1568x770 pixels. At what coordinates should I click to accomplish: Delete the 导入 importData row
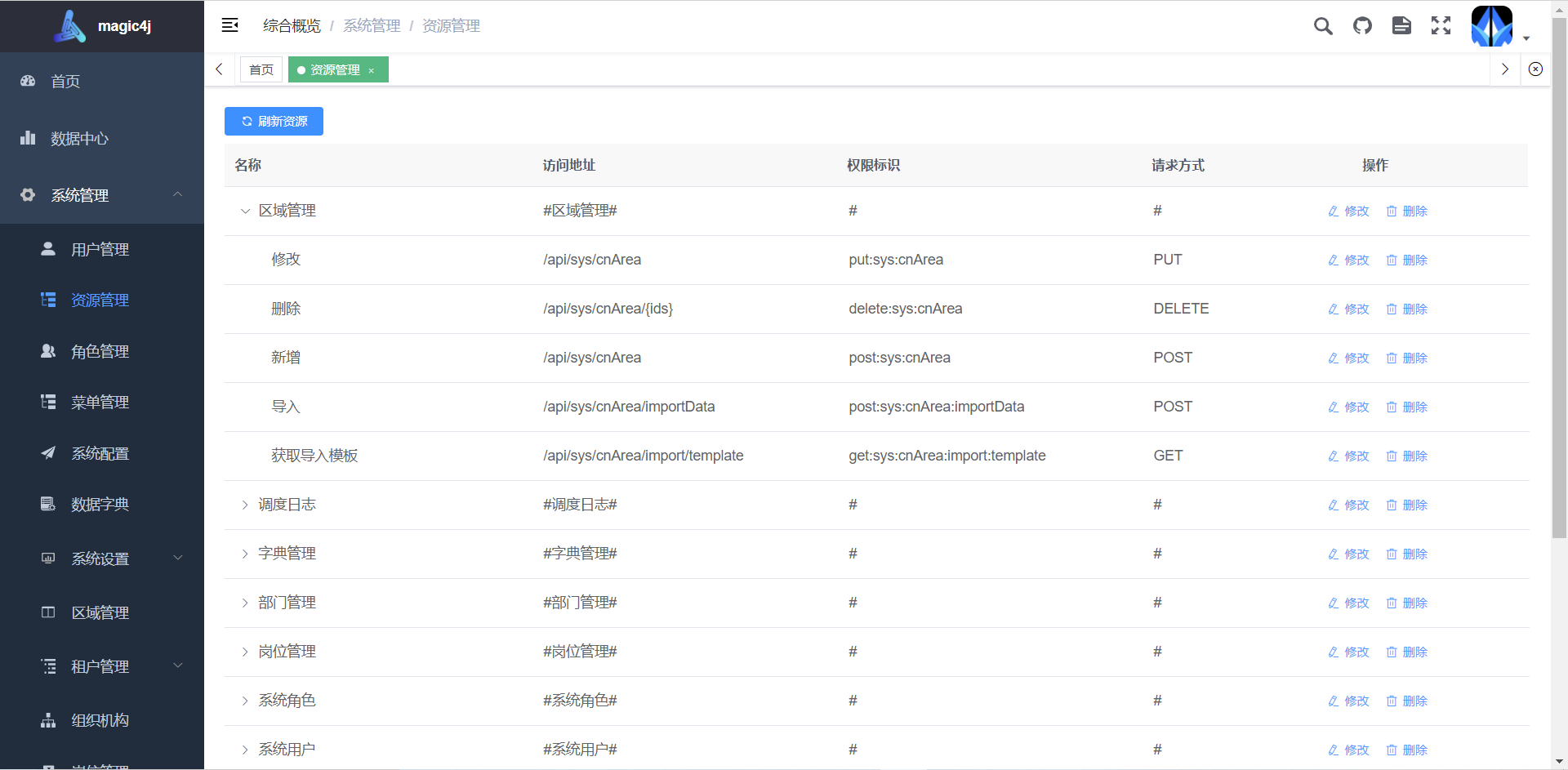1406,407
